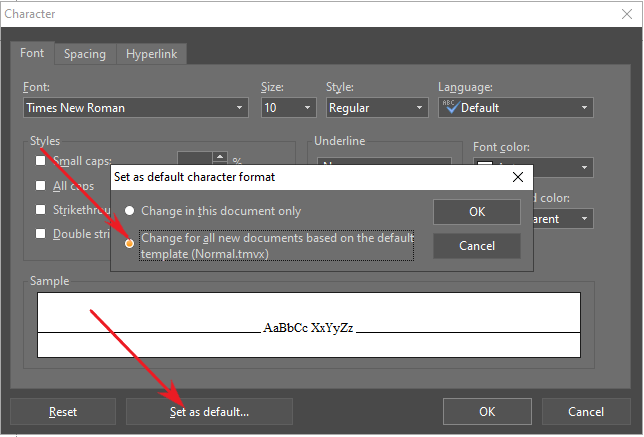Click the spell-check language icon
Viewport: 644px width, 437px height.
coord(449,108)
